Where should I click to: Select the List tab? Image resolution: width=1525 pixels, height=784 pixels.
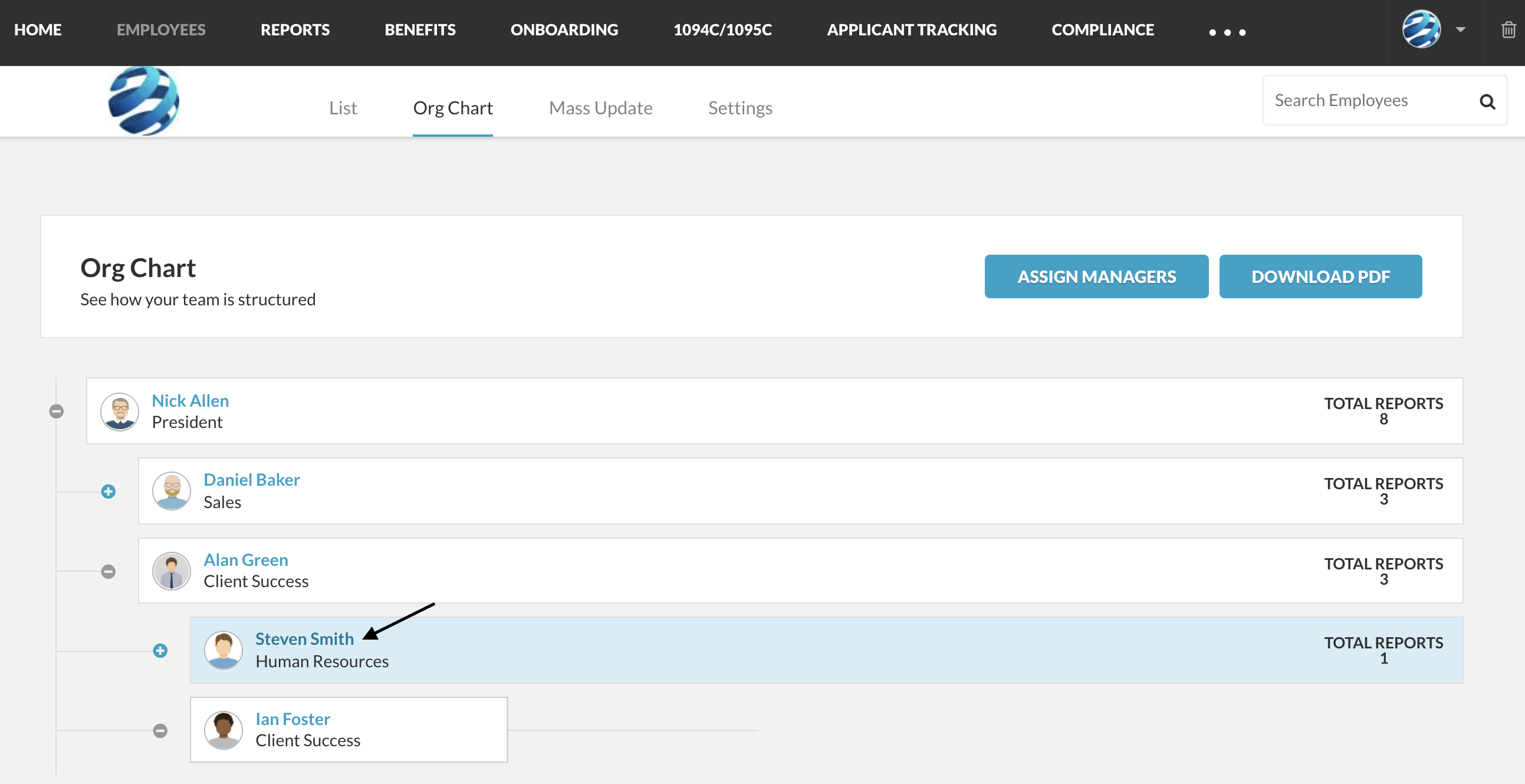343,107
